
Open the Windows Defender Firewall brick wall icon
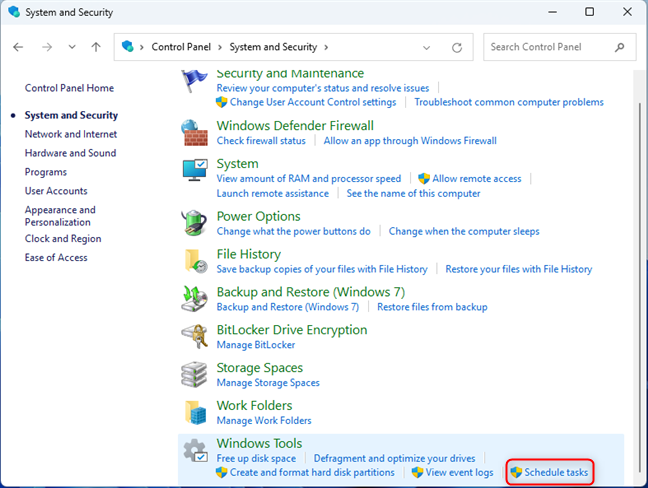click(x=194, y=133)
